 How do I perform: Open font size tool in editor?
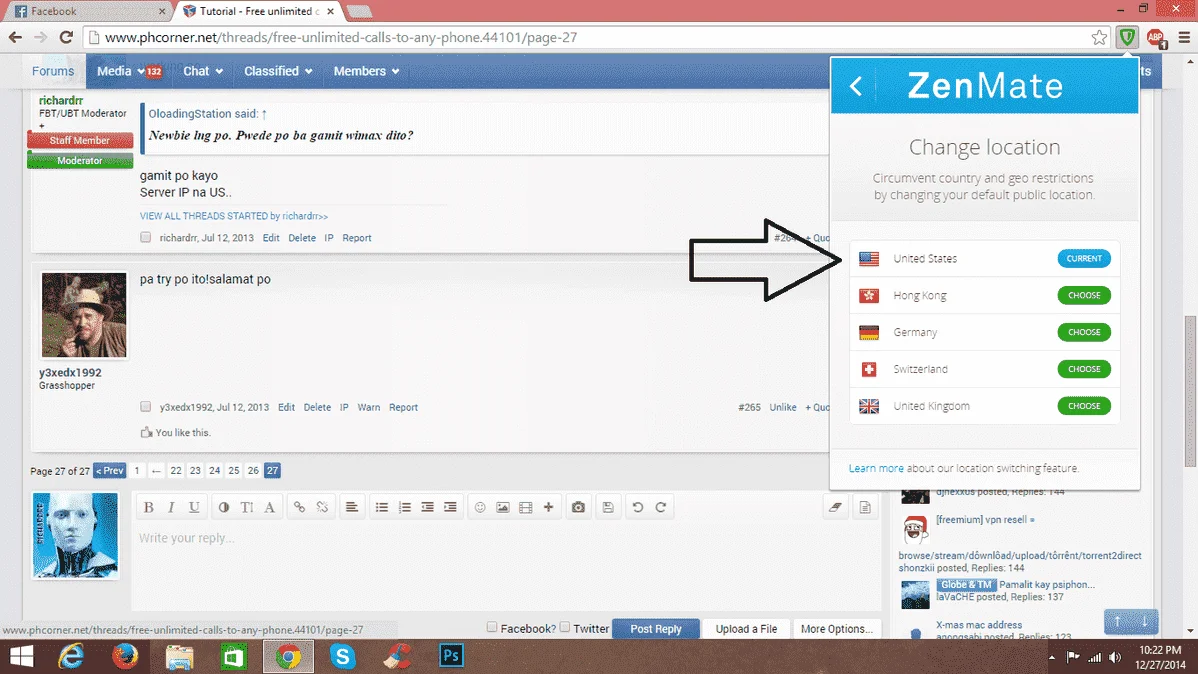pos(247,507)
